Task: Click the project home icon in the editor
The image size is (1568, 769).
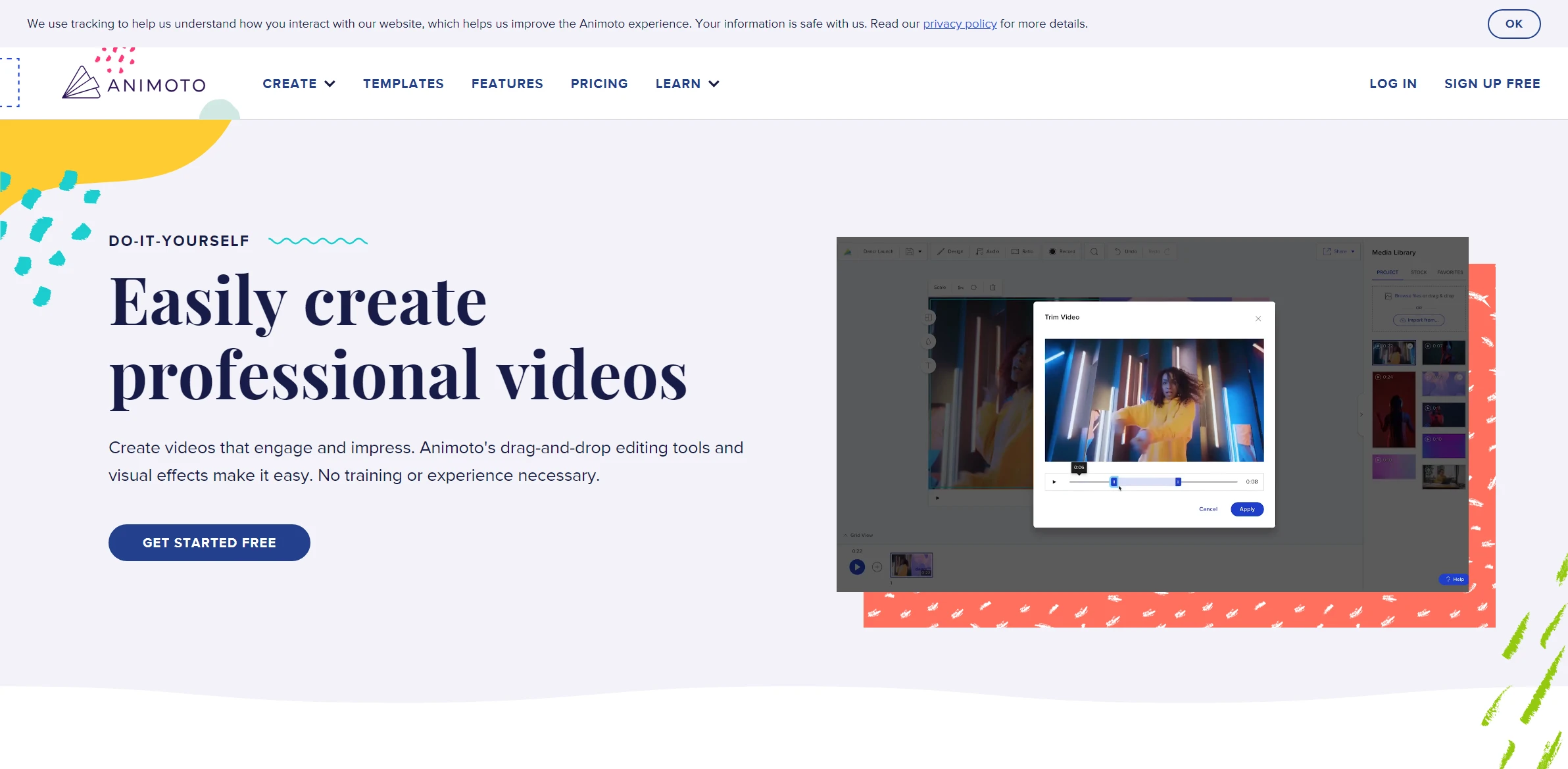Action: pos(848,251)
